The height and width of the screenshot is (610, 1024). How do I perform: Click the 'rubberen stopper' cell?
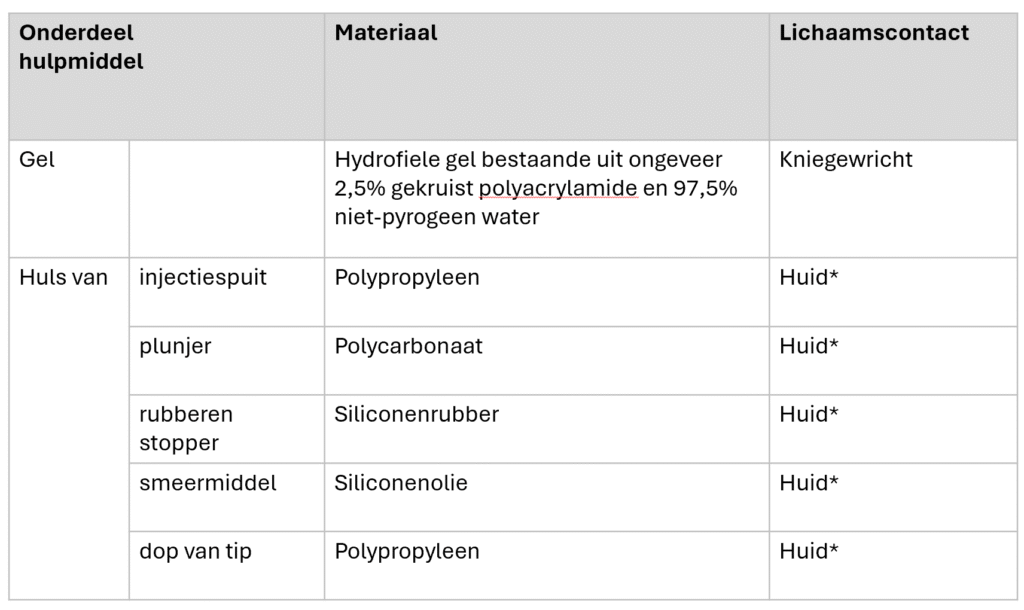(x=227, y=429)
